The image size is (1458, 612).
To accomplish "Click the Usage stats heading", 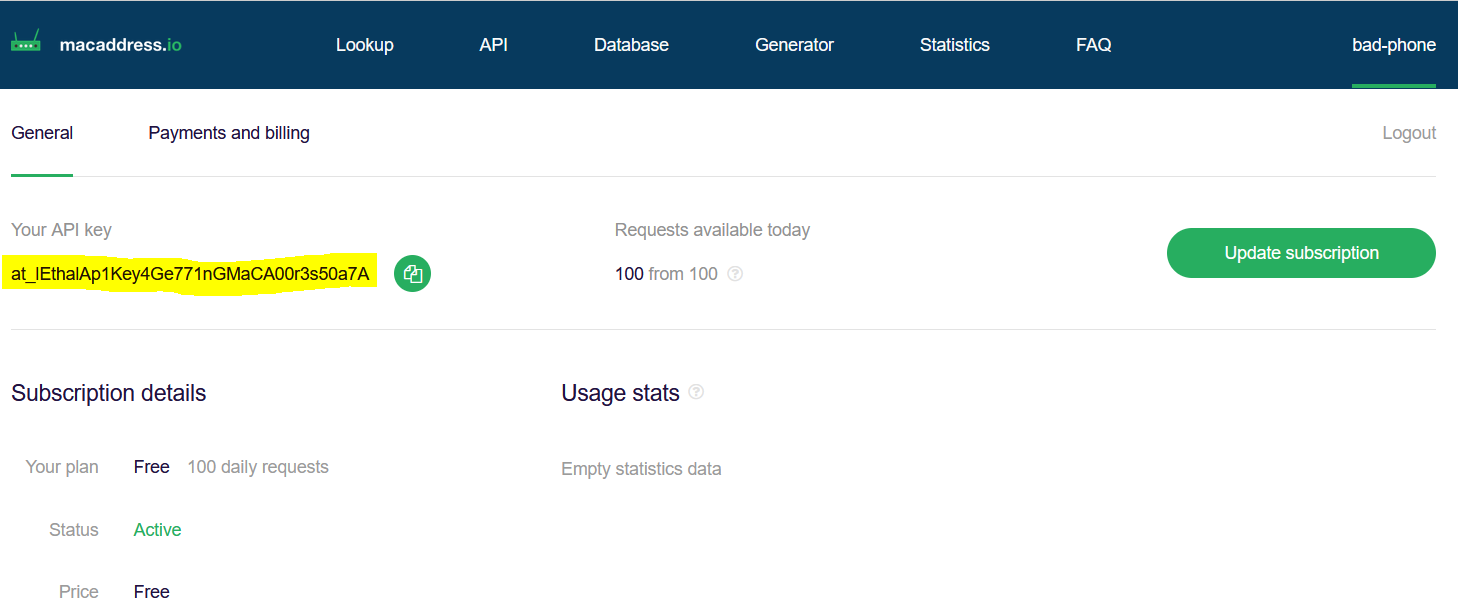I will [620, 393].
